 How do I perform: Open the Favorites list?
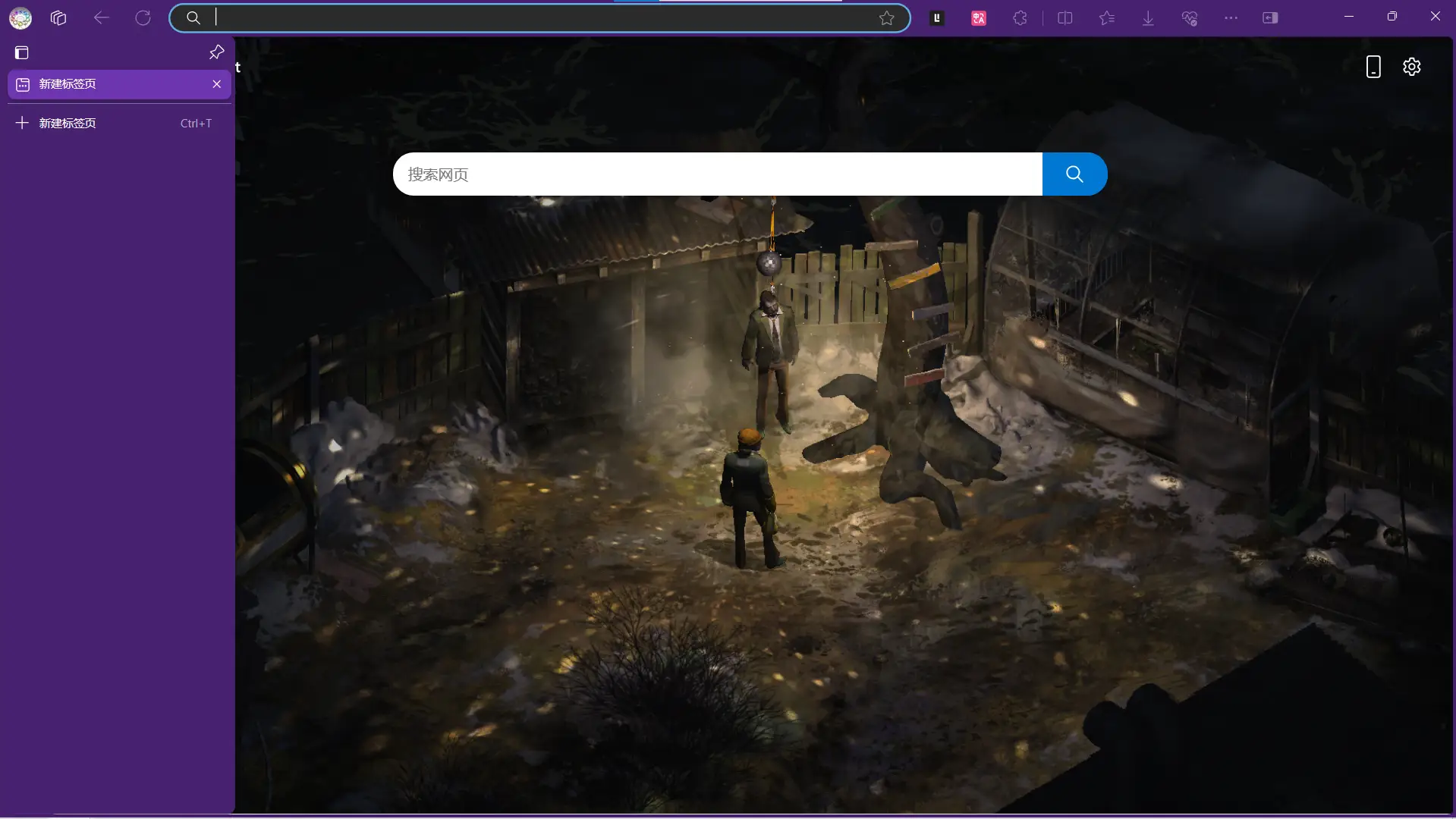1107,18
